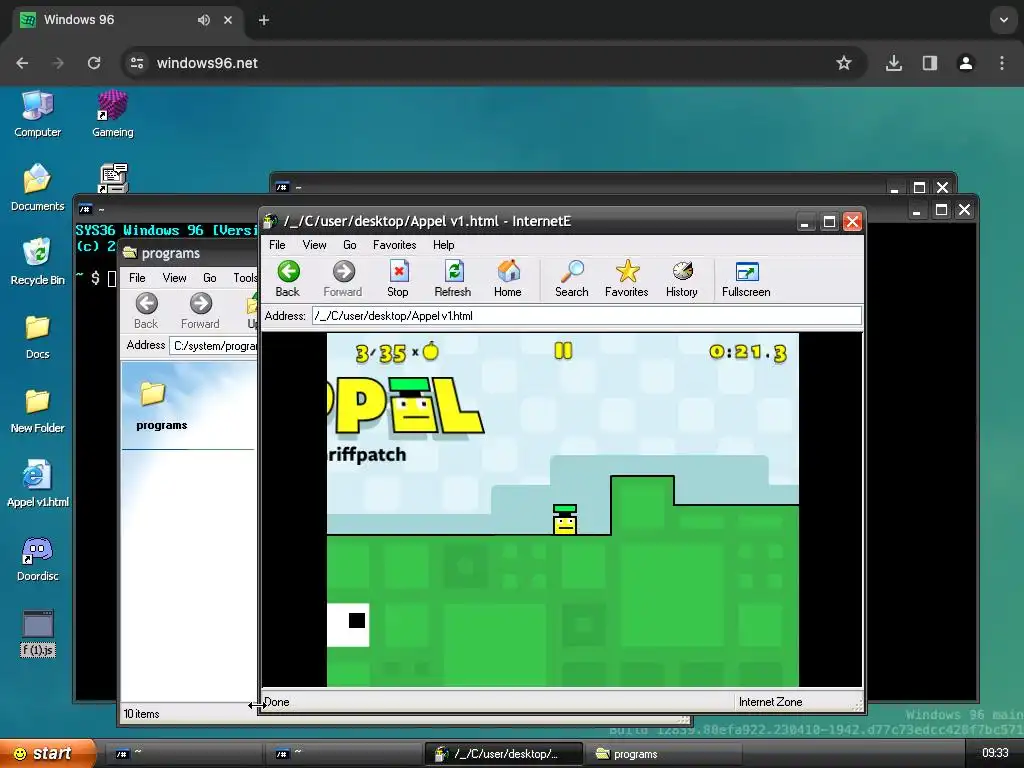Open the Favorites menu in InternetE
The width and height of the screenshot is (1024, 768).
394,245
